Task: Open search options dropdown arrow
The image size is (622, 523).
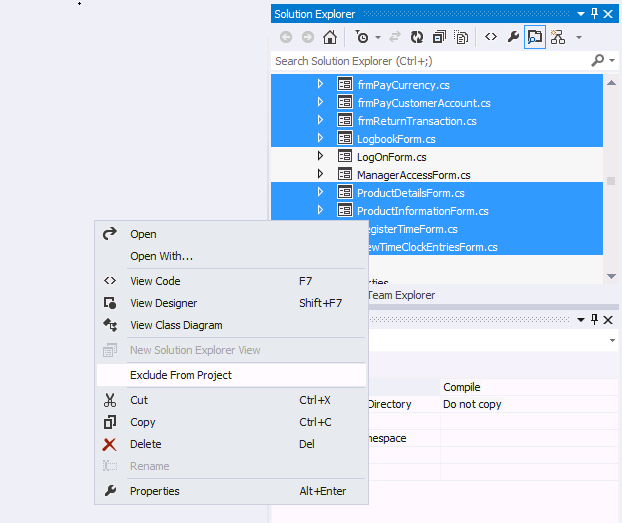Action: coord(612,61)
